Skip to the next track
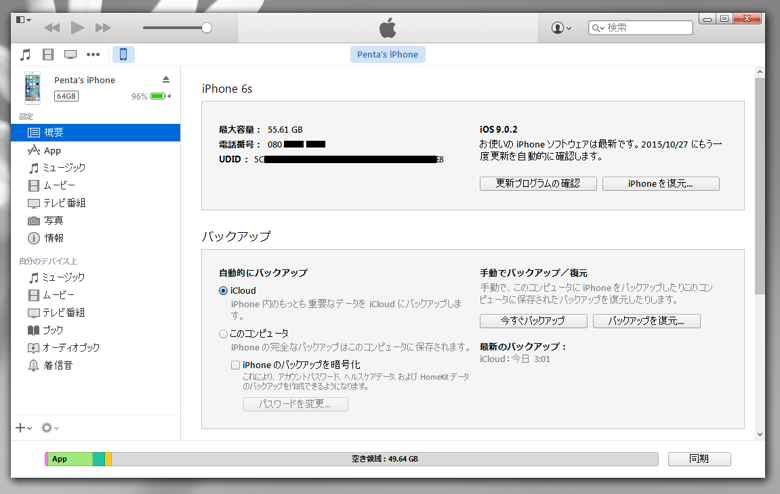Screen dimensions: 780x494 pyautogui.click(x=103, y=28)
